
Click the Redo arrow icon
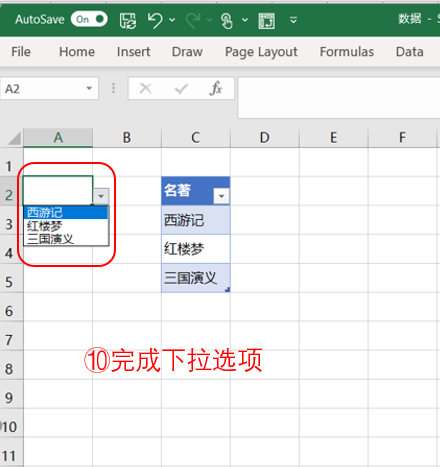pyautogui.click(x=193, y=20)
